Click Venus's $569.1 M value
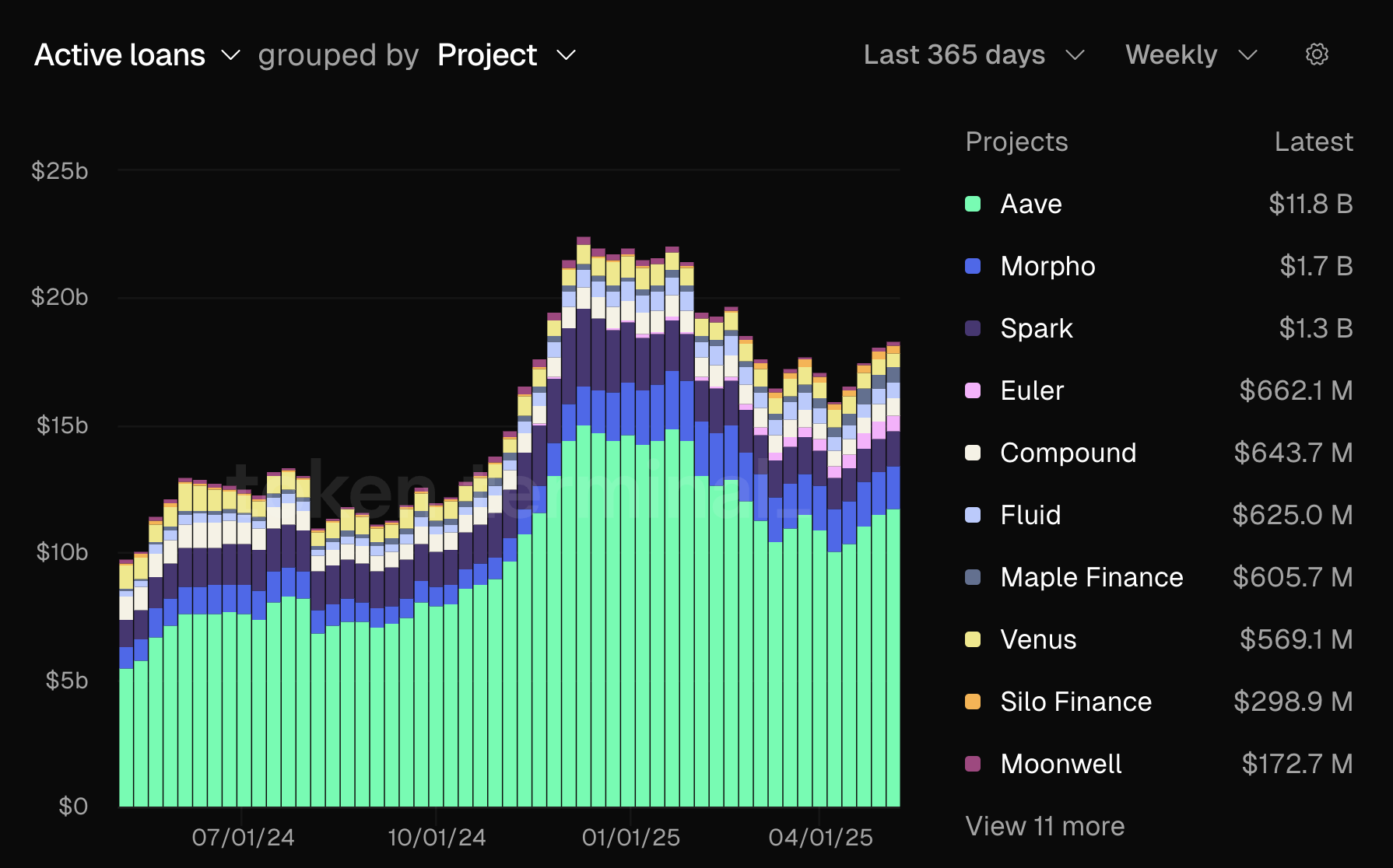 [x=1296, y=639]
